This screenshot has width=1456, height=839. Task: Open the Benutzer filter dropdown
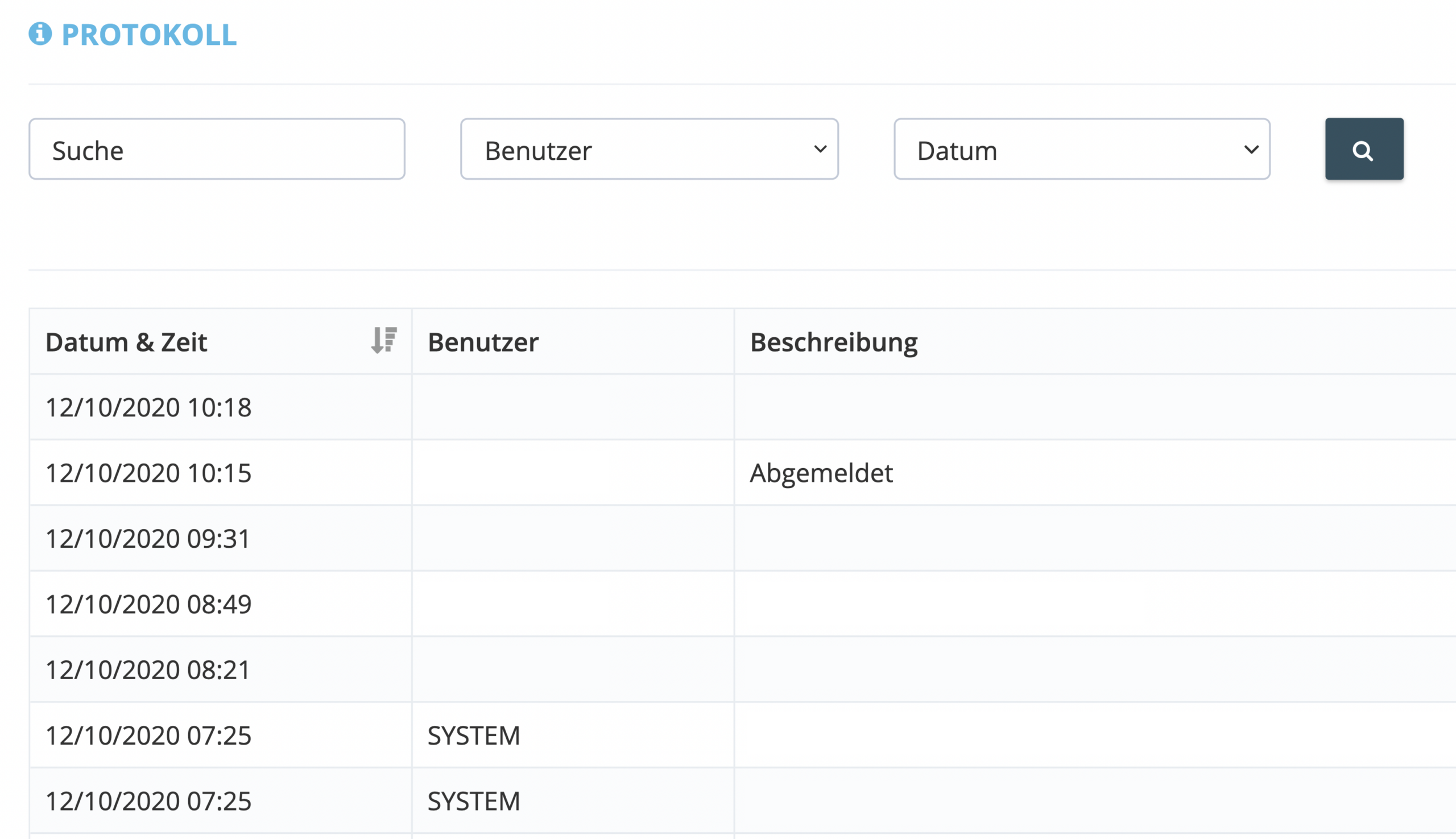649,149
